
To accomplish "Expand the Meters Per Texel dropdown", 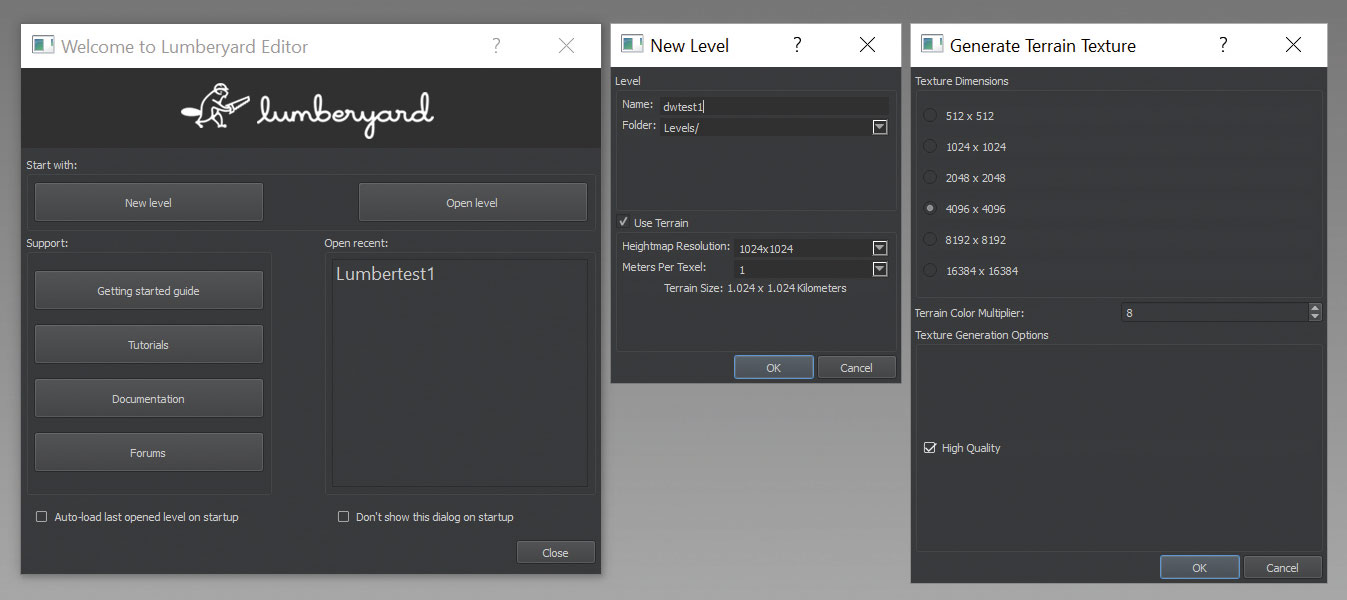I will pyautogui.click(x=880, y=269).
